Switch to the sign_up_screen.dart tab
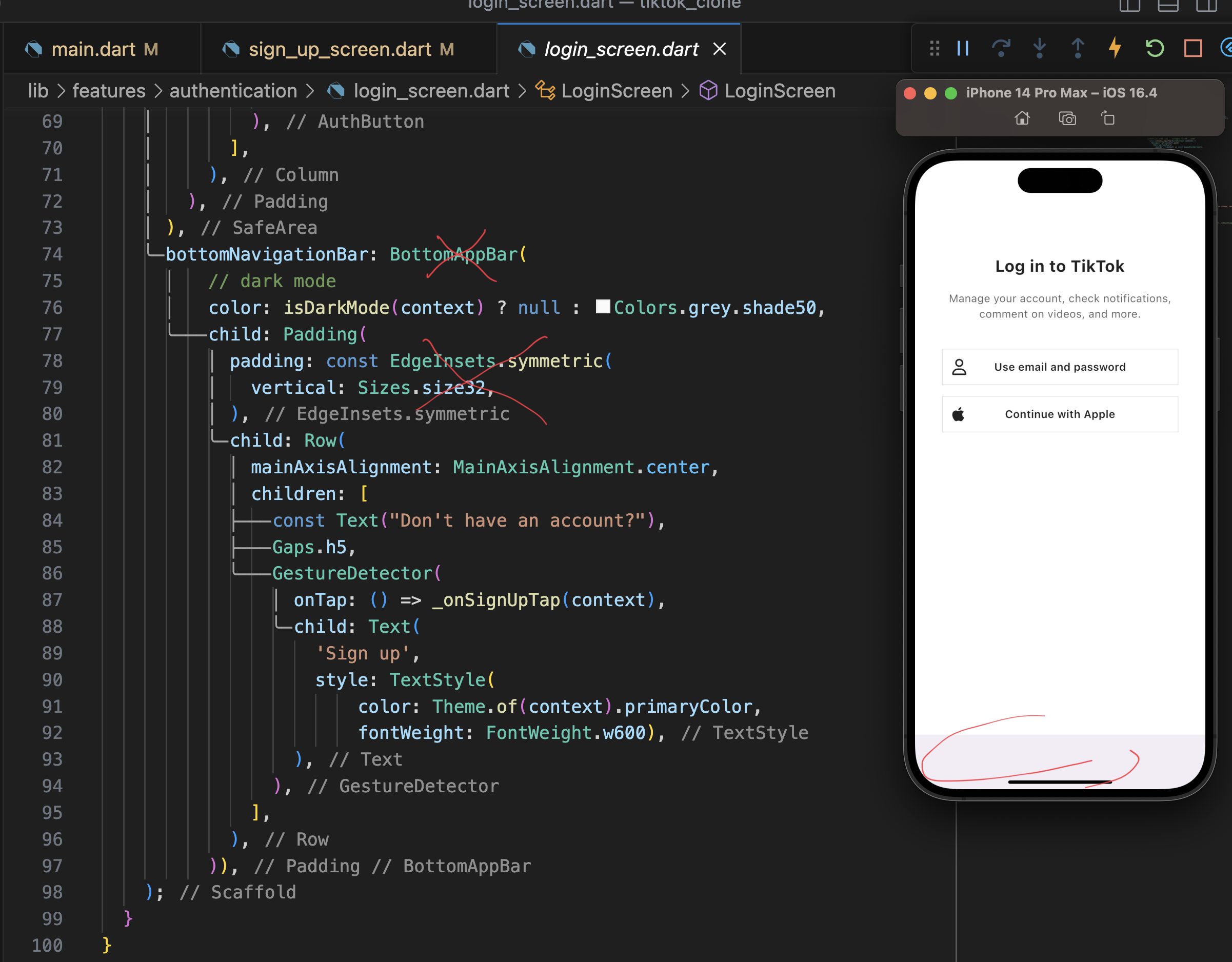The width and height of the screenshot is (1232, 962). [x=340, y=50]
